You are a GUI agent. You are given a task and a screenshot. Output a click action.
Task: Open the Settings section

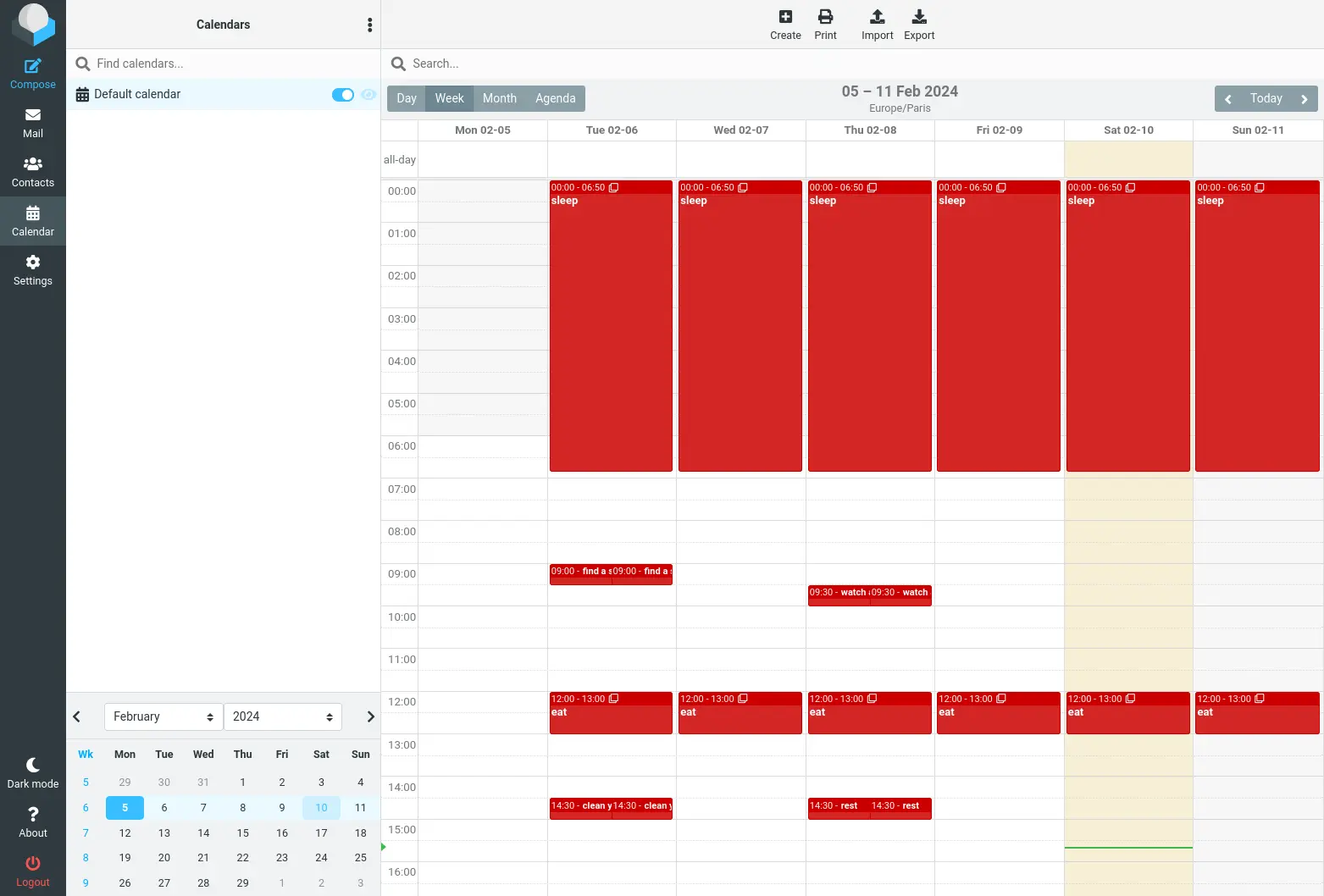pyautogui.click(x=32, y=269)
